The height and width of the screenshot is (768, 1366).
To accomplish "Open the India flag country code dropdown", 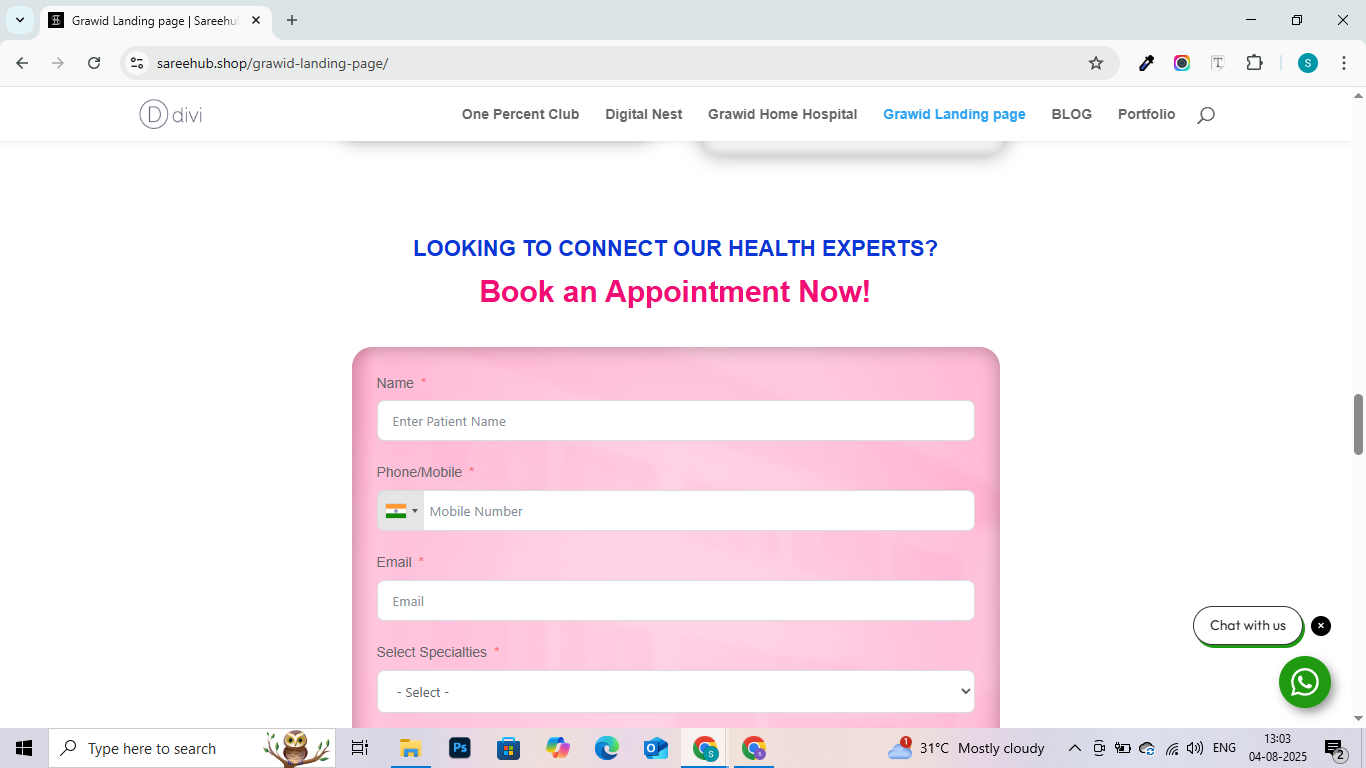I will (x=401, y=511).
